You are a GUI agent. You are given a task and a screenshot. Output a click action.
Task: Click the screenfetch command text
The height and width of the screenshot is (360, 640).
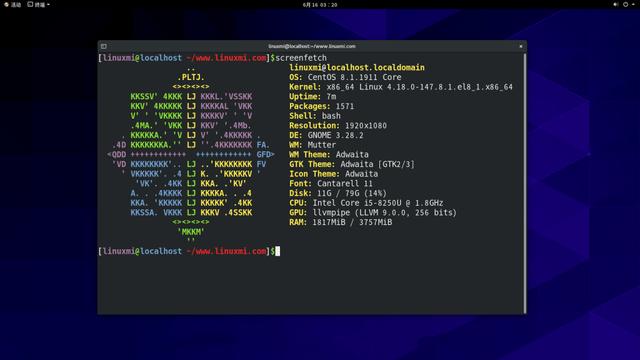coord(301,58)
